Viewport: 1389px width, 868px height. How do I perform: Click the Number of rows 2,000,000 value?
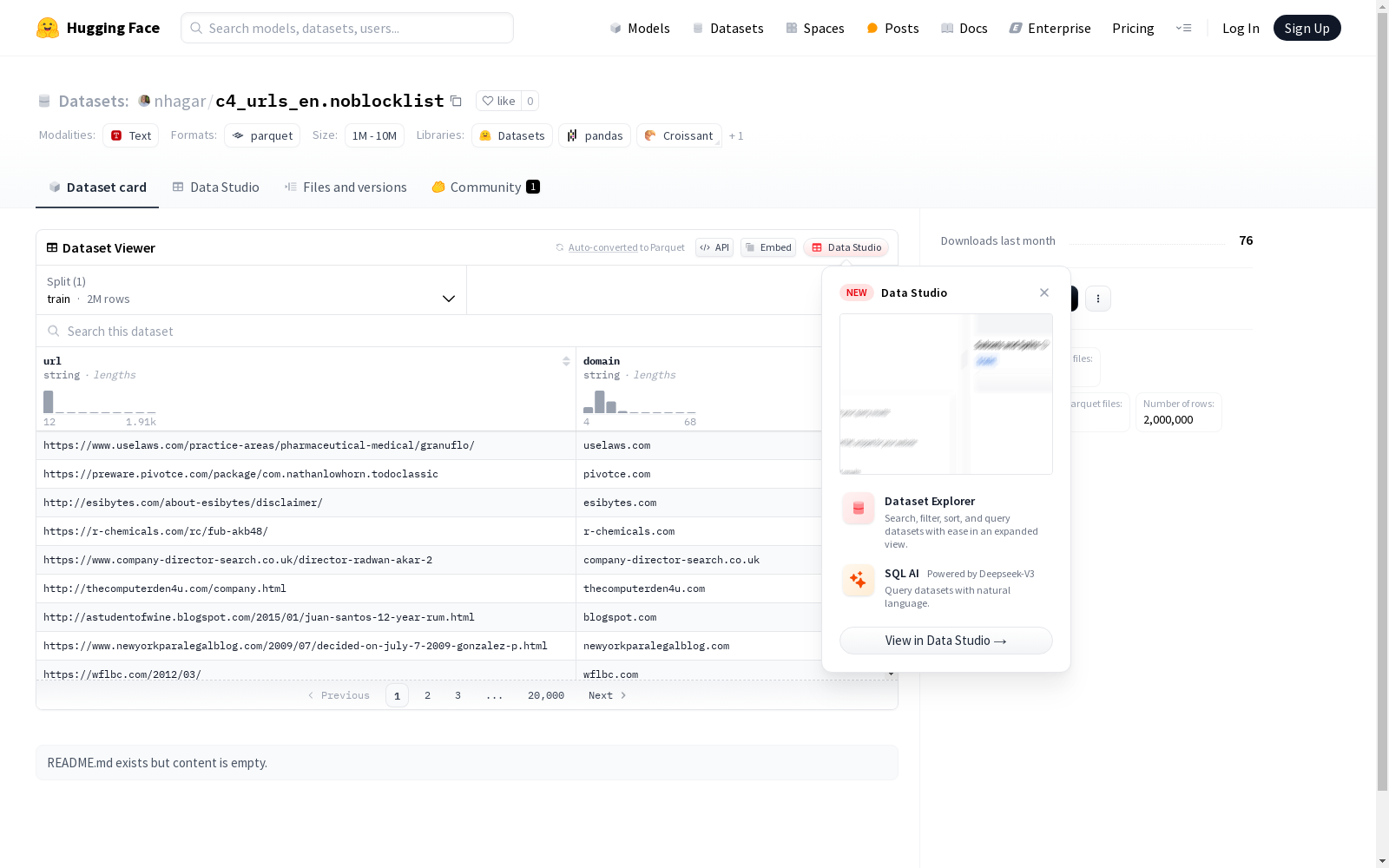(1168, 420)
